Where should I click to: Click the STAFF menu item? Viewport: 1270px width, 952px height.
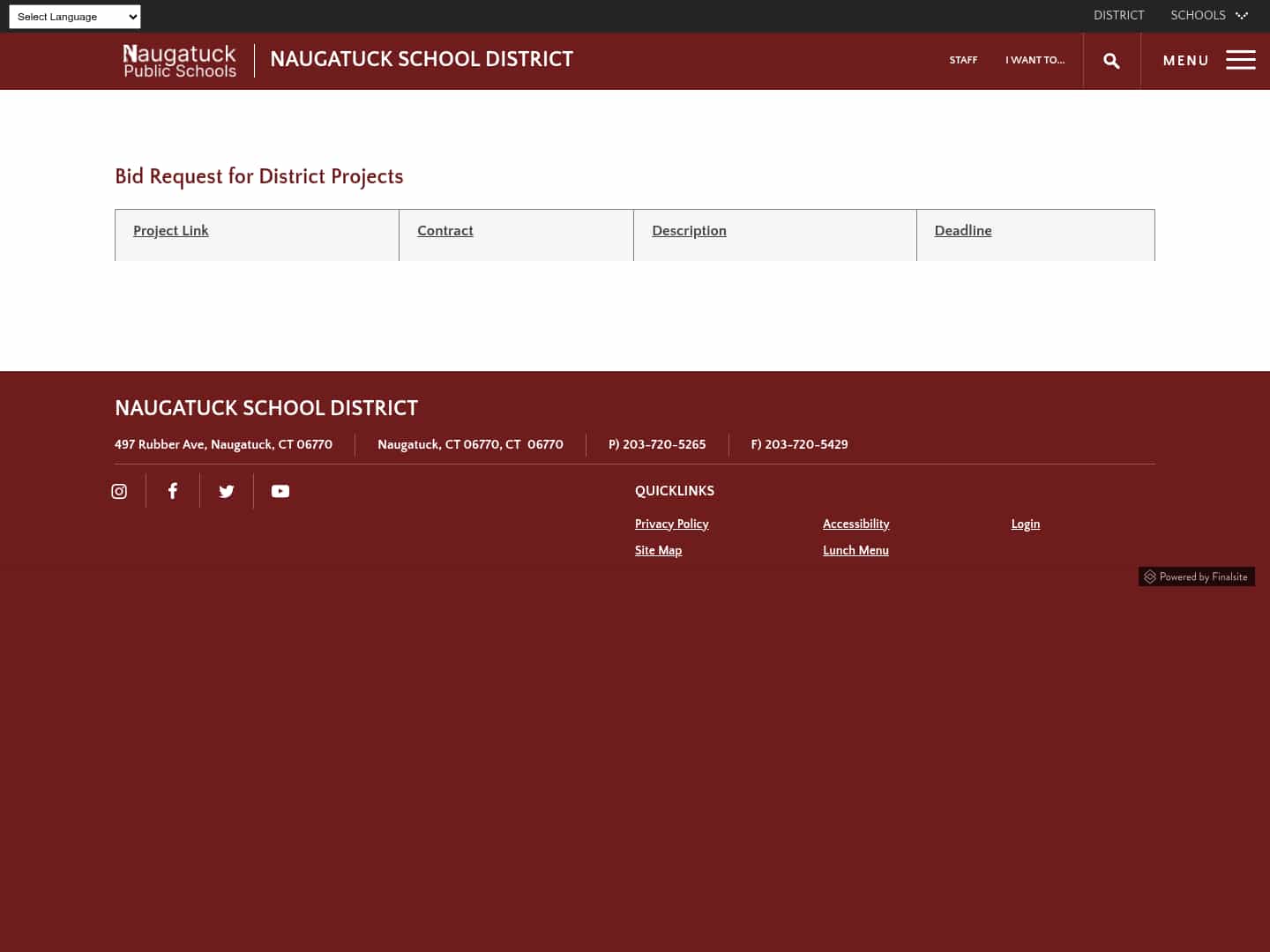pyautogui.click(x=963, y=60)
